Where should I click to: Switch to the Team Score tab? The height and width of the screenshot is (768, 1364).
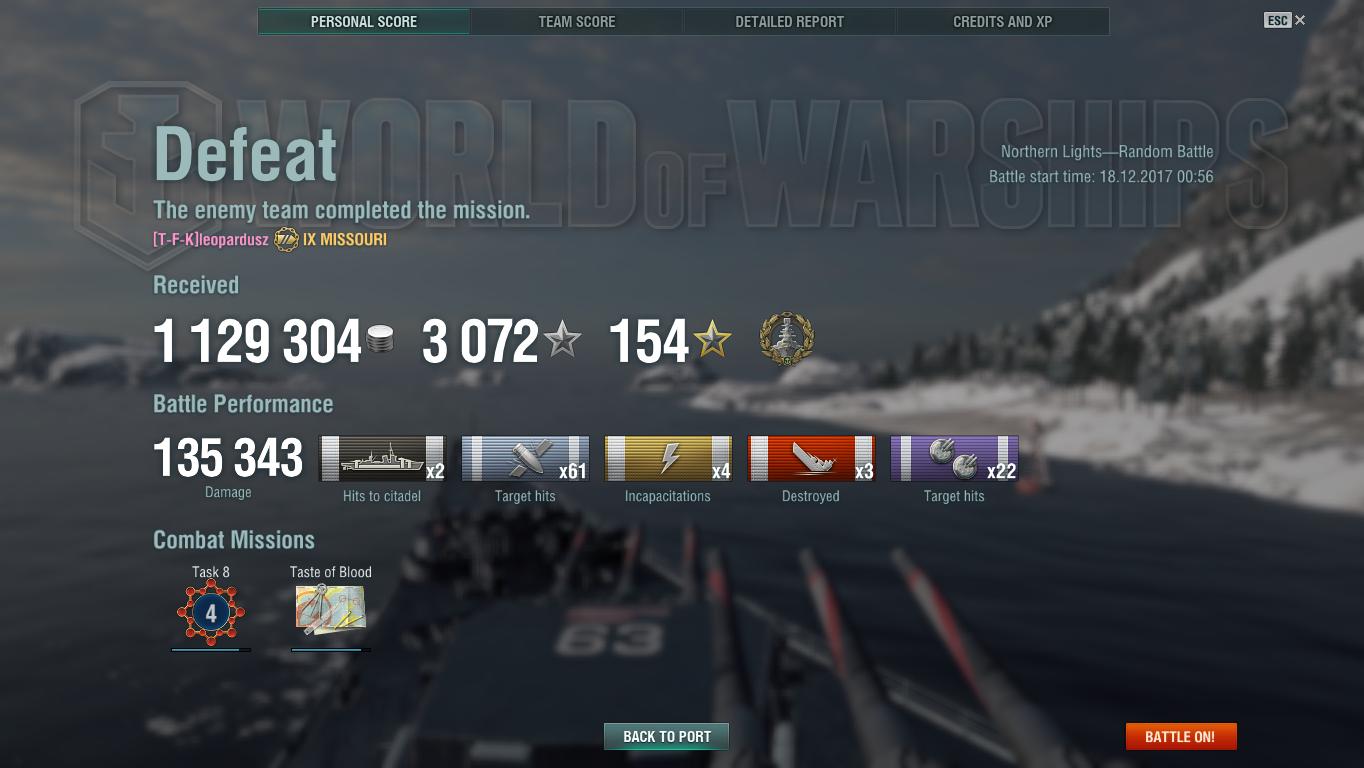pyautogui.click(x=577, y=21)
